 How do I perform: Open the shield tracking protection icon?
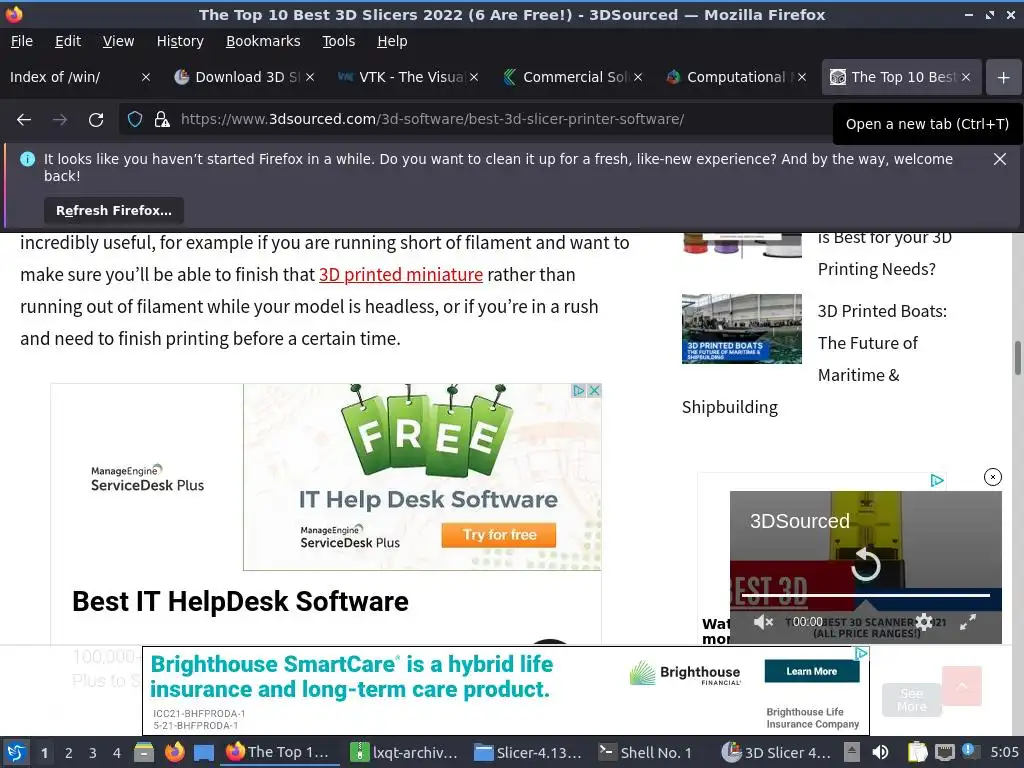[135, 120]
